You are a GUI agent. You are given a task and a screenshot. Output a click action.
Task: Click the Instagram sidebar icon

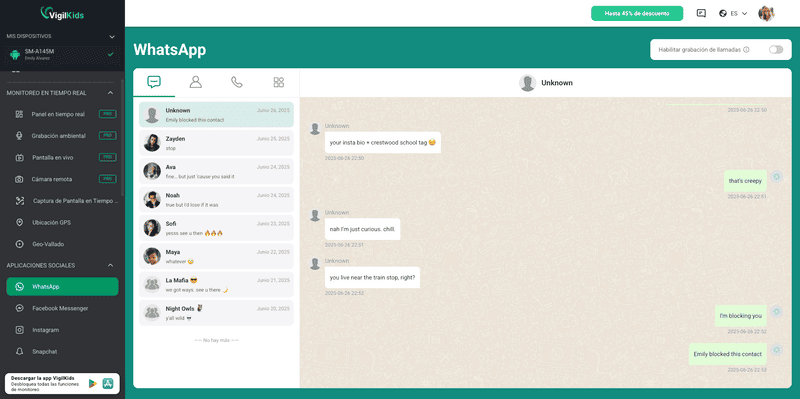(x=19, y=330)
